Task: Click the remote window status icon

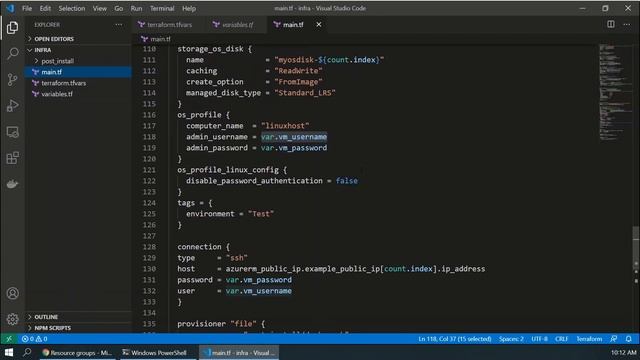Action: tap(9, 339)
